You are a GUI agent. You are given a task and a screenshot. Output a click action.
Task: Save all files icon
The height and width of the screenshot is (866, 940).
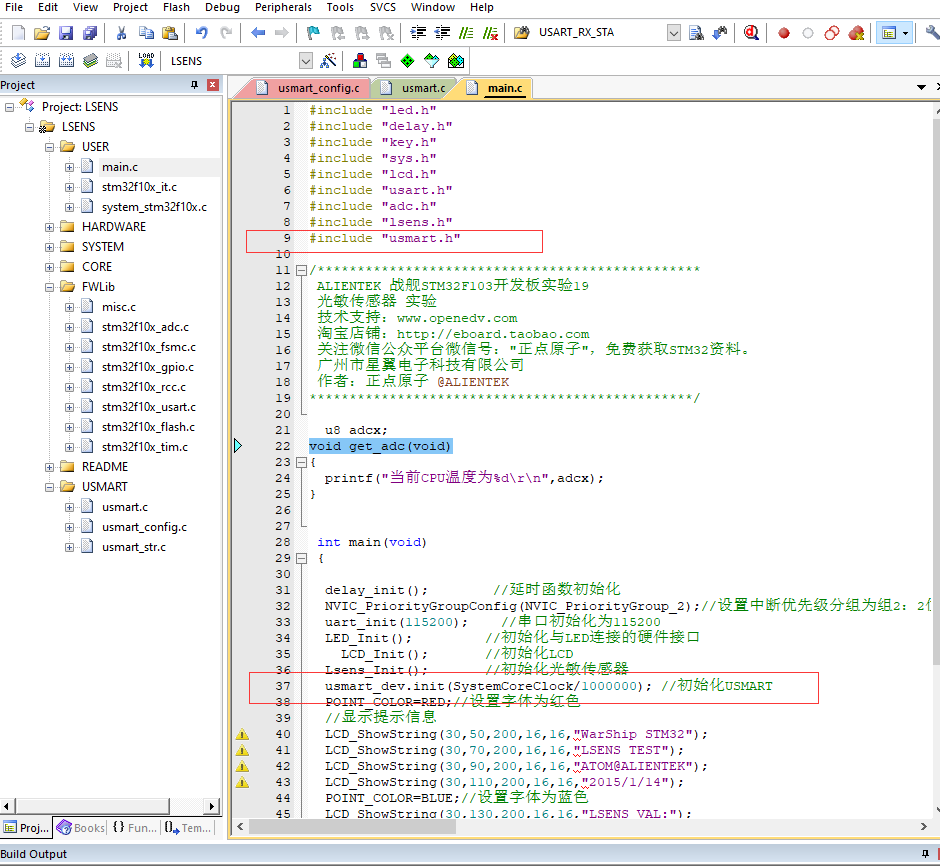coord(90,33)
